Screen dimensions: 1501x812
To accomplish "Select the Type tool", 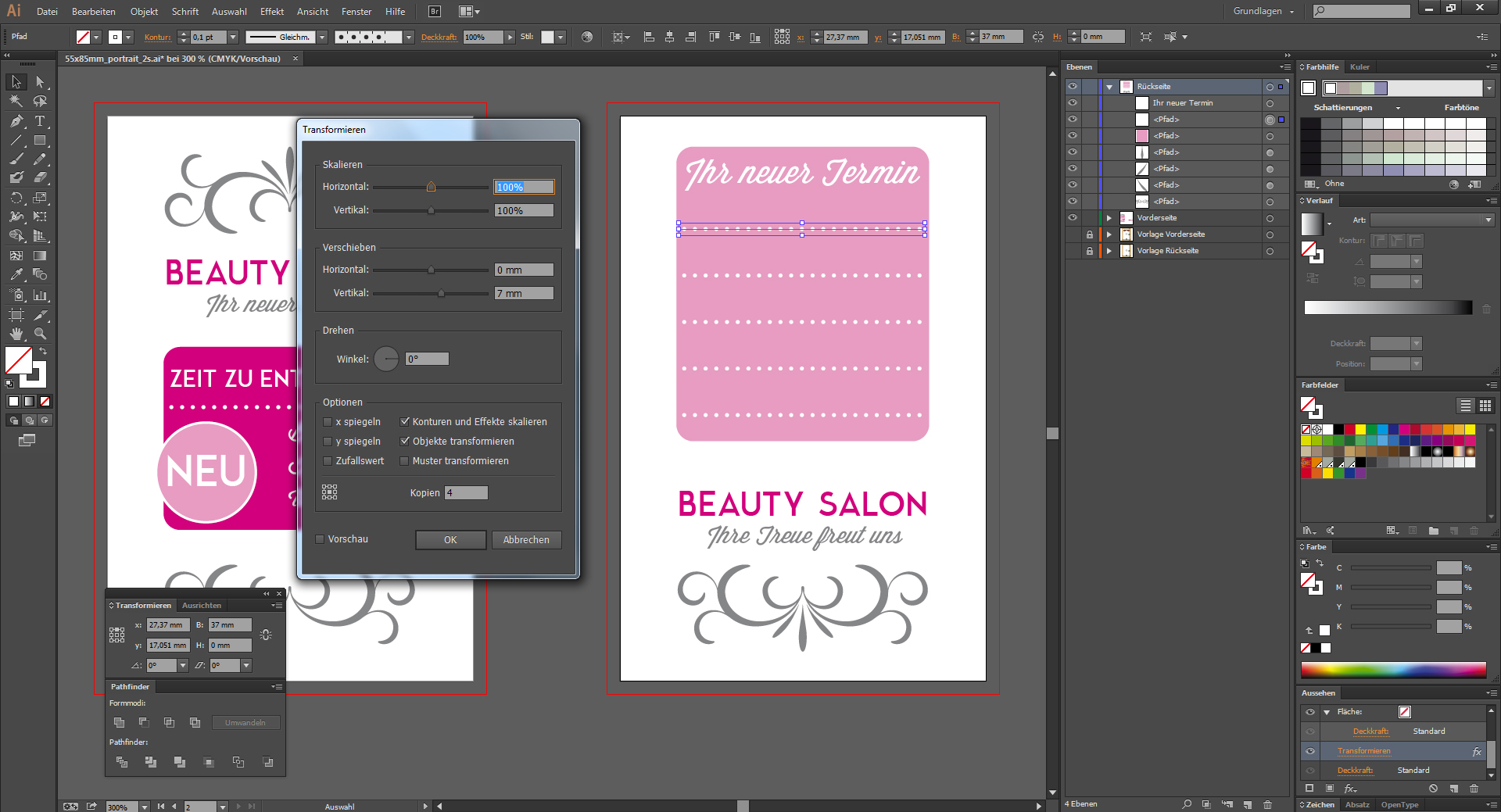I will (x=40, y=121).
